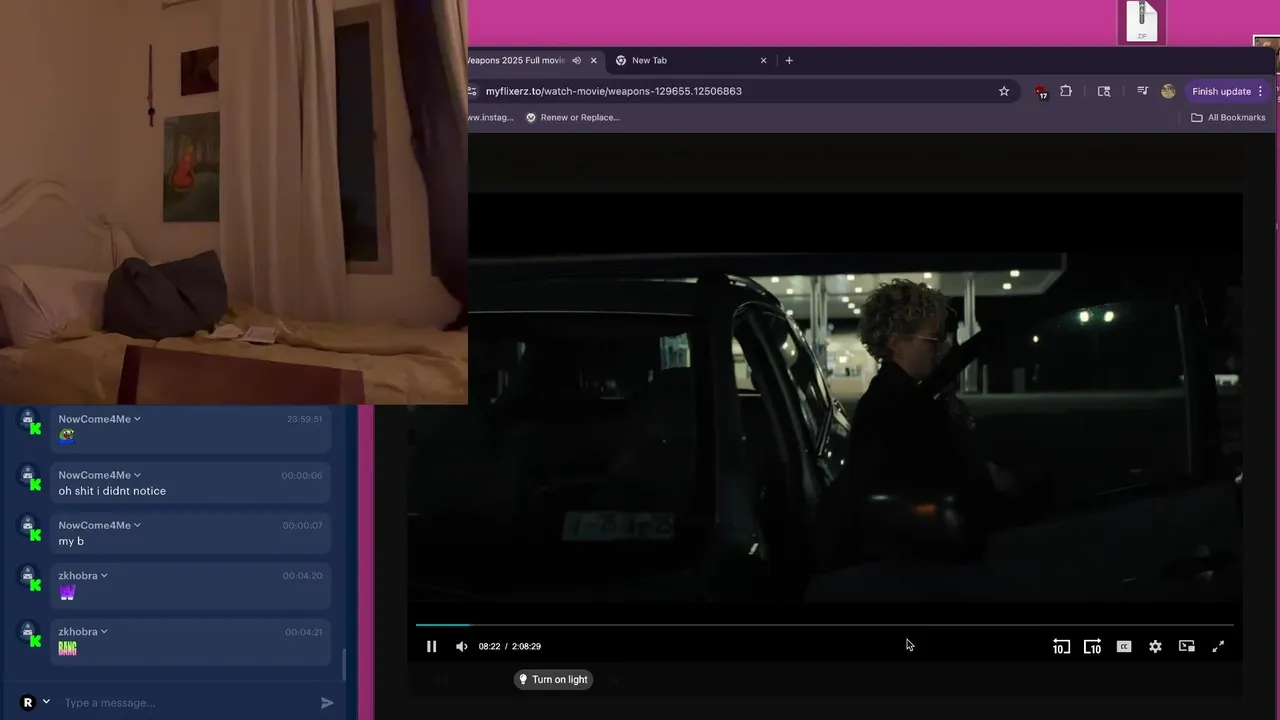Open the Renew or Replace bookmark
The width and height of the screenshot is (1280, 720).
coord(573,118)
